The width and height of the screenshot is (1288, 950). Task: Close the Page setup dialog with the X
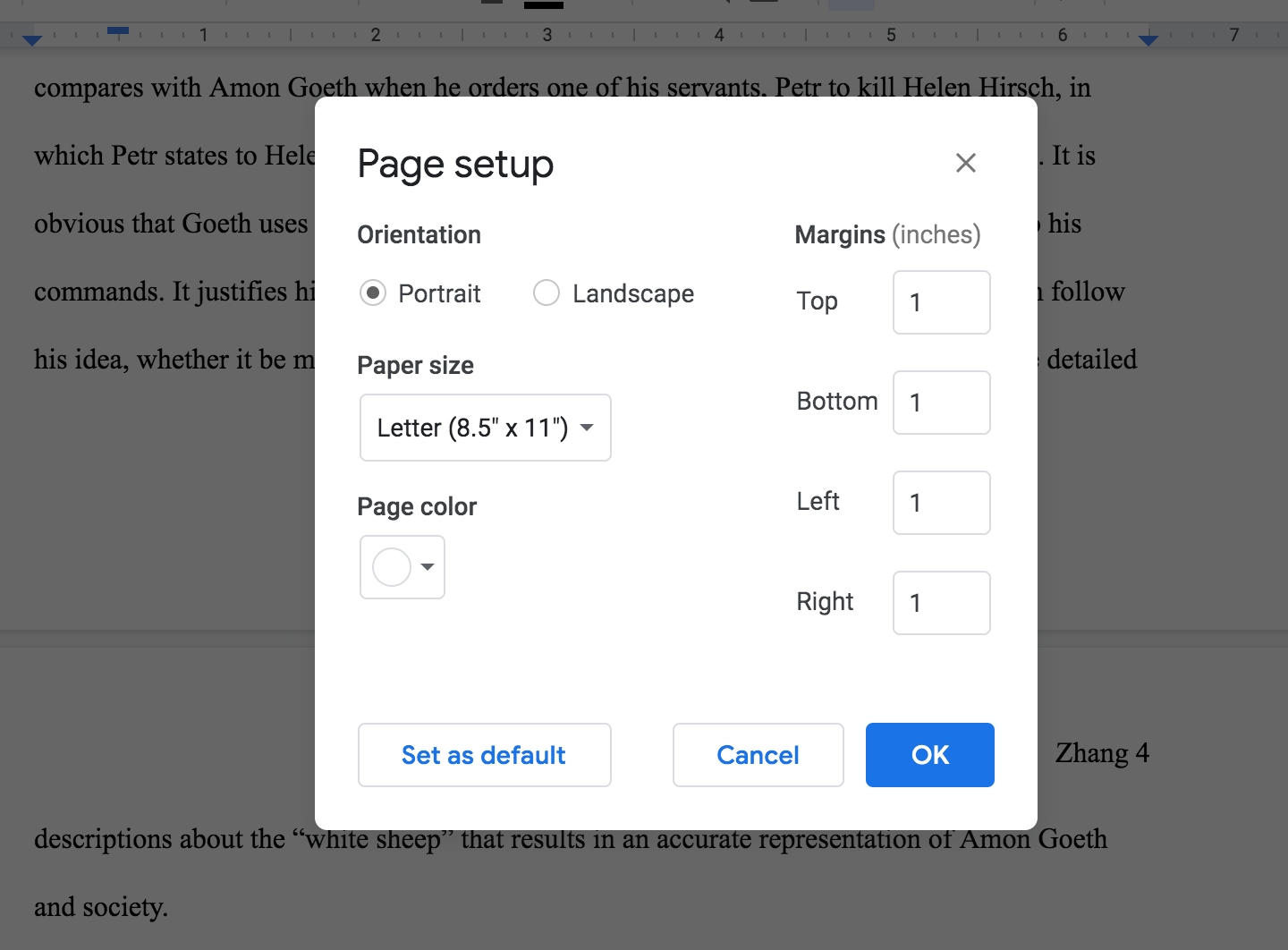(966, 163)
